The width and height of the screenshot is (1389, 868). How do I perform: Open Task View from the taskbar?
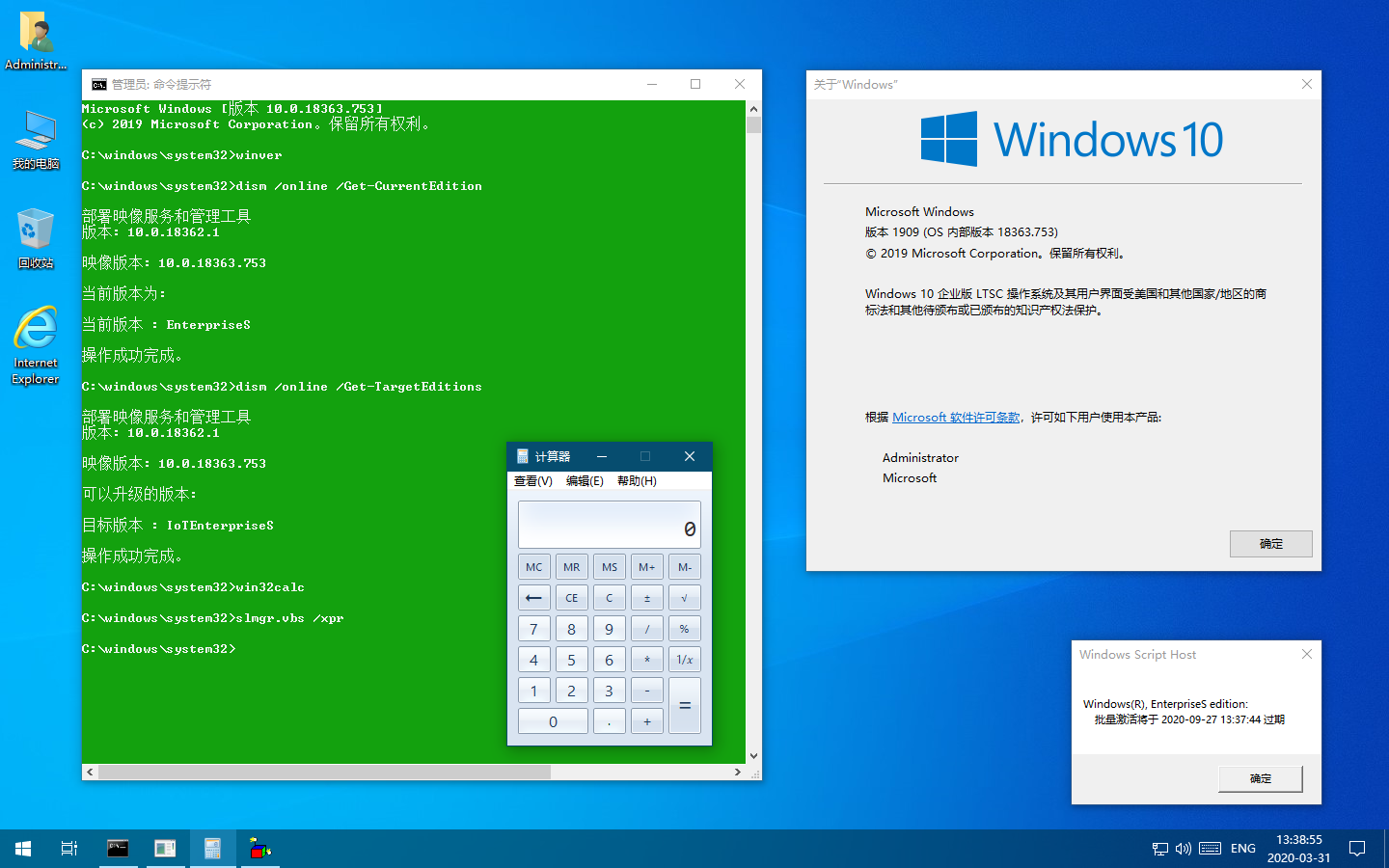coord(69,849)
